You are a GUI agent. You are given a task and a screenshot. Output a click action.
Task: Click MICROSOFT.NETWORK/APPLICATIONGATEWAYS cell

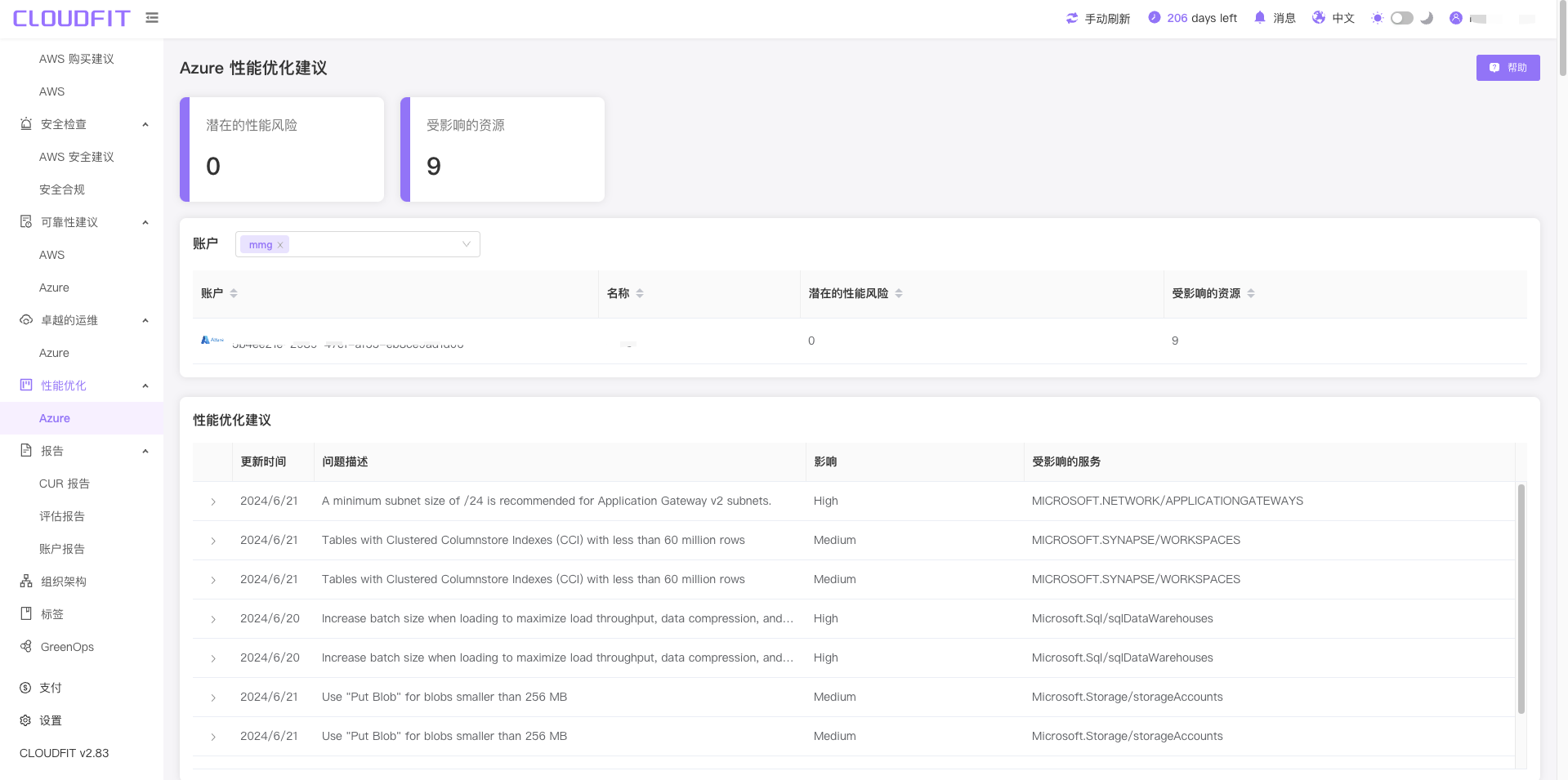(1168, 501)
